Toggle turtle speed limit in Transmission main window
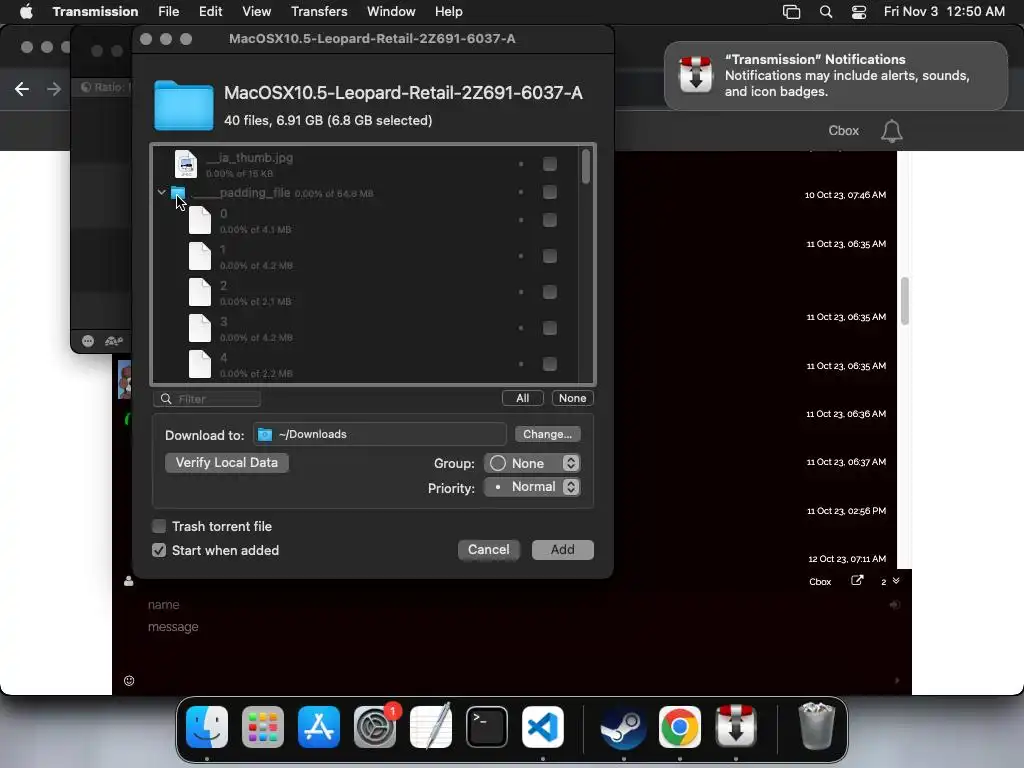 114,341
